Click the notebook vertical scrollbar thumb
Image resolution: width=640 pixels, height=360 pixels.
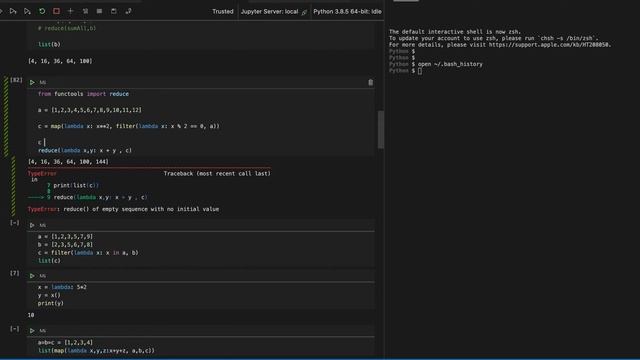(381, 130)
